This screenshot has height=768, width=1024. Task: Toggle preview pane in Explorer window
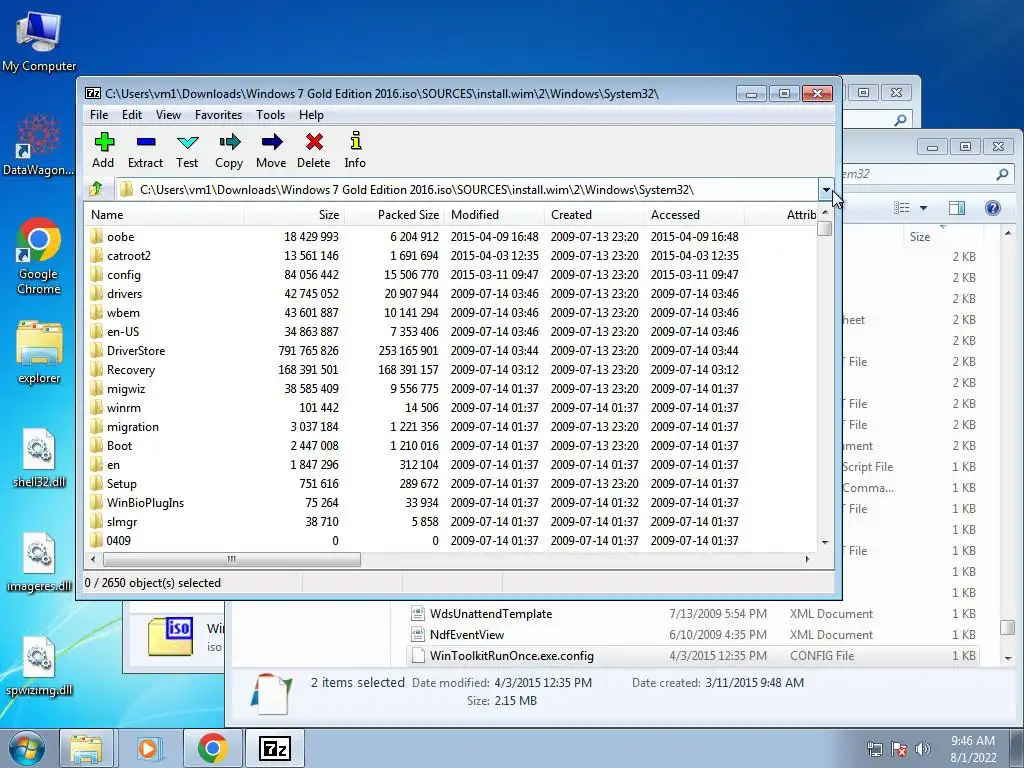[957, 208]
